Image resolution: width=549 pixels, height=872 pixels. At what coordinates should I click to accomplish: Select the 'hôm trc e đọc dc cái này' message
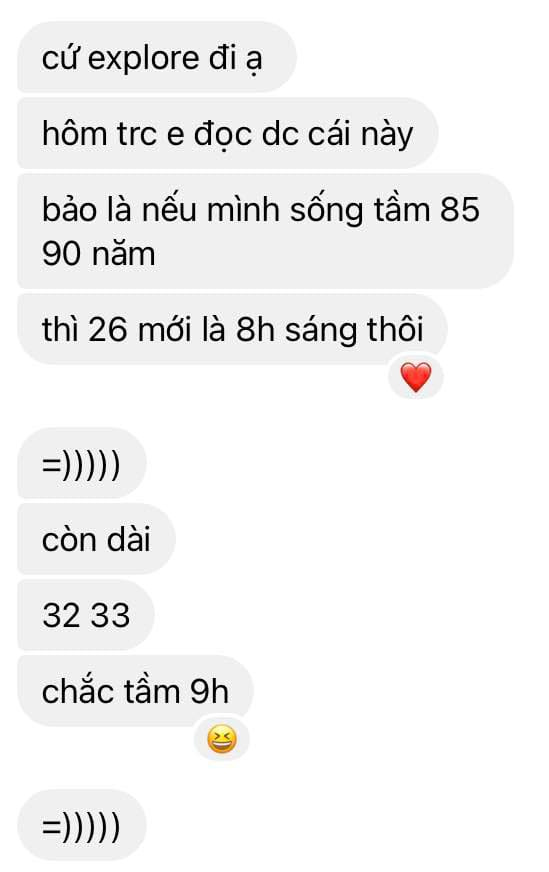coord(228,133)
